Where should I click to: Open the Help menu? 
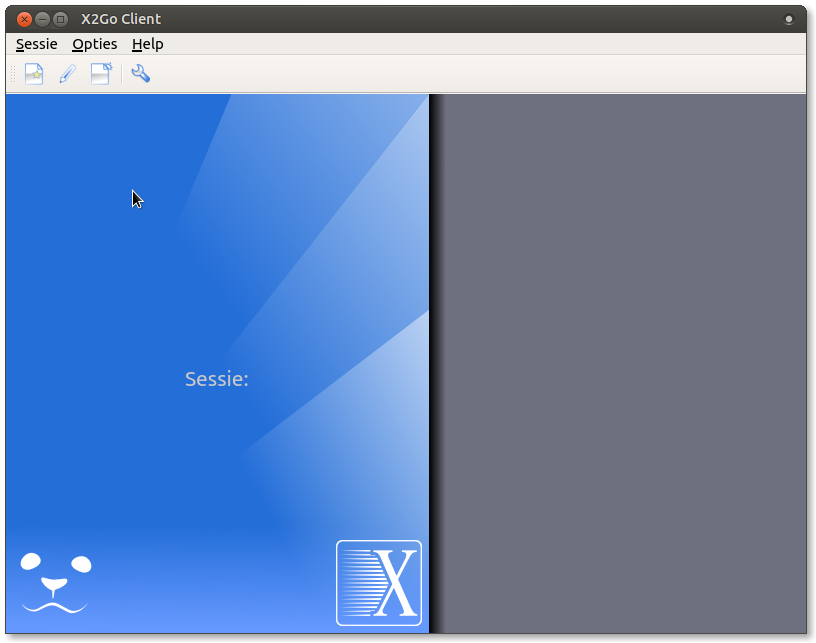click(x=148, y=44)
